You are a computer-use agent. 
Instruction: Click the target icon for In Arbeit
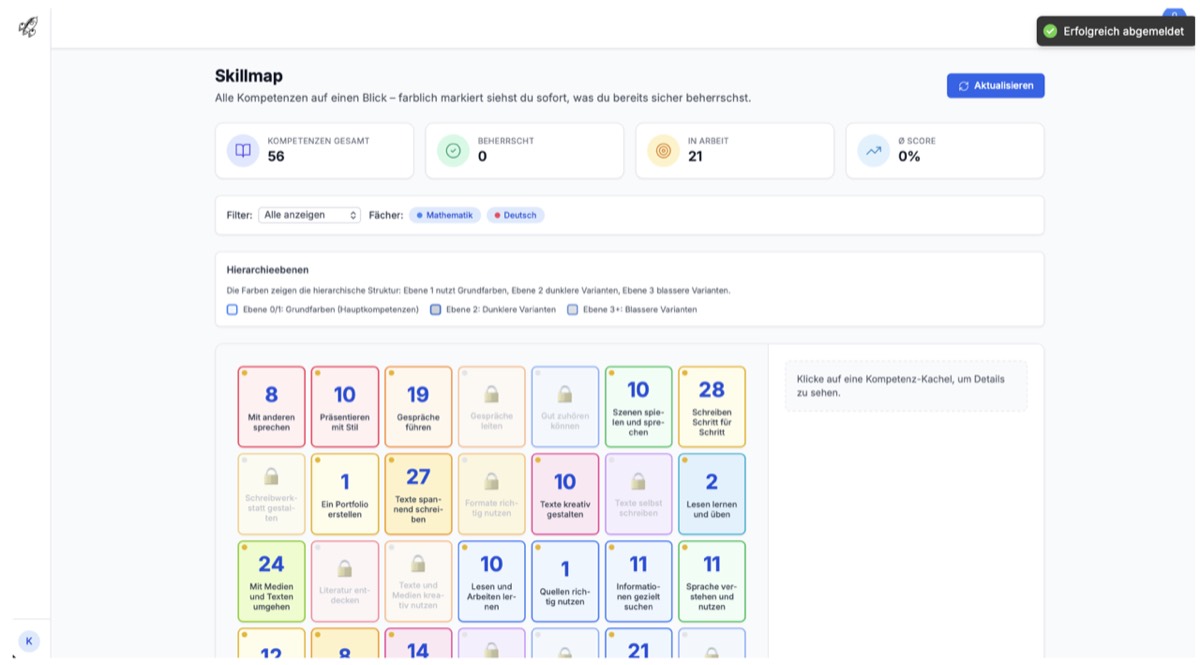(x=663, y=151)
